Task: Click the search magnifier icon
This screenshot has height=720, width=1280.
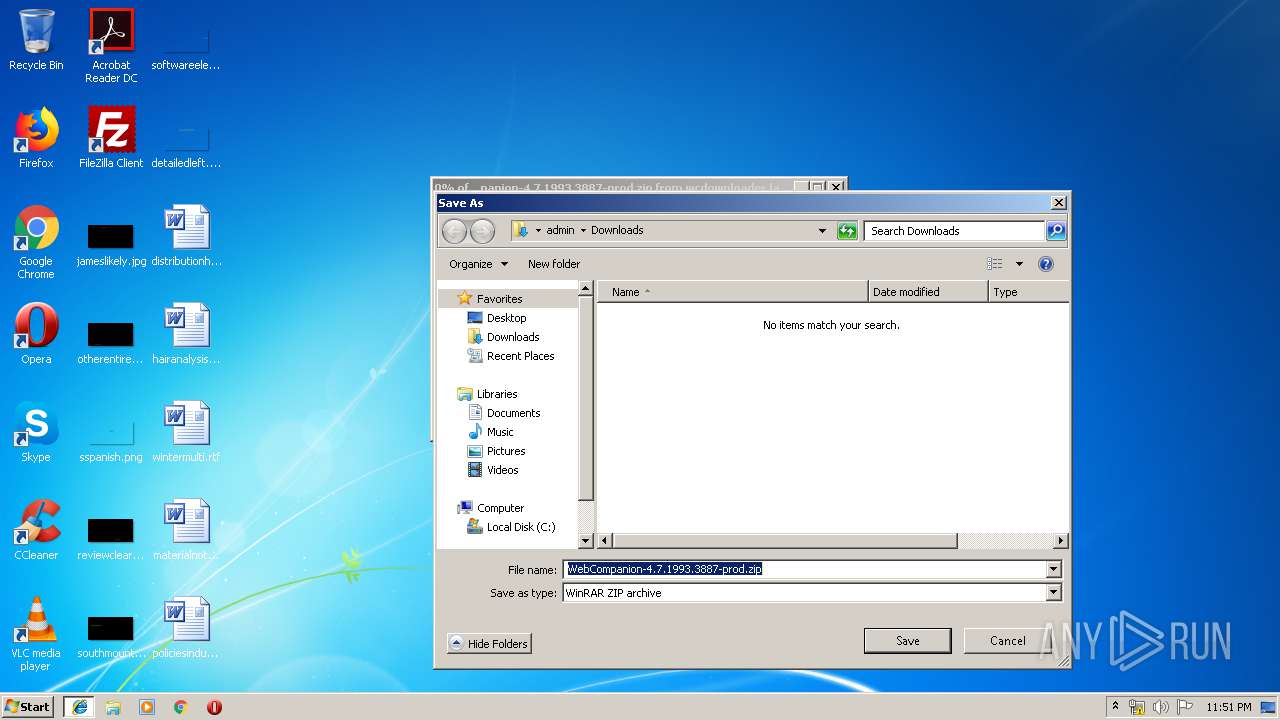Action: 1056,231
